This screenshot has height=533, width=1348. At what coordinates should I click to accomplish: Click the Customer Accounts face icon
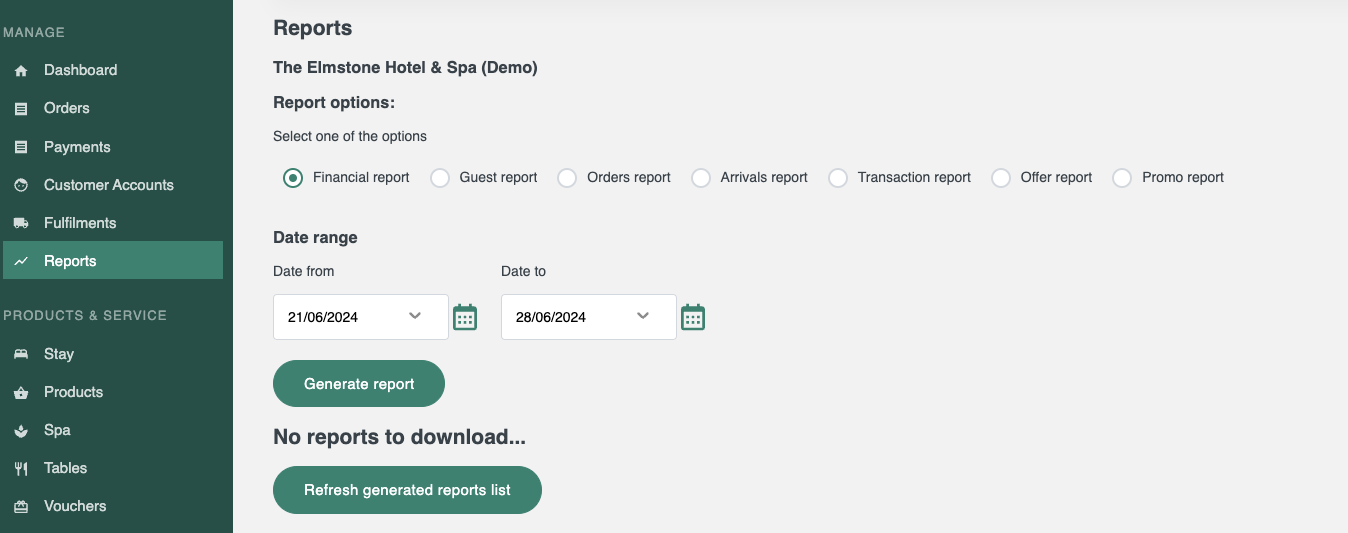click(x=21, y=185)
